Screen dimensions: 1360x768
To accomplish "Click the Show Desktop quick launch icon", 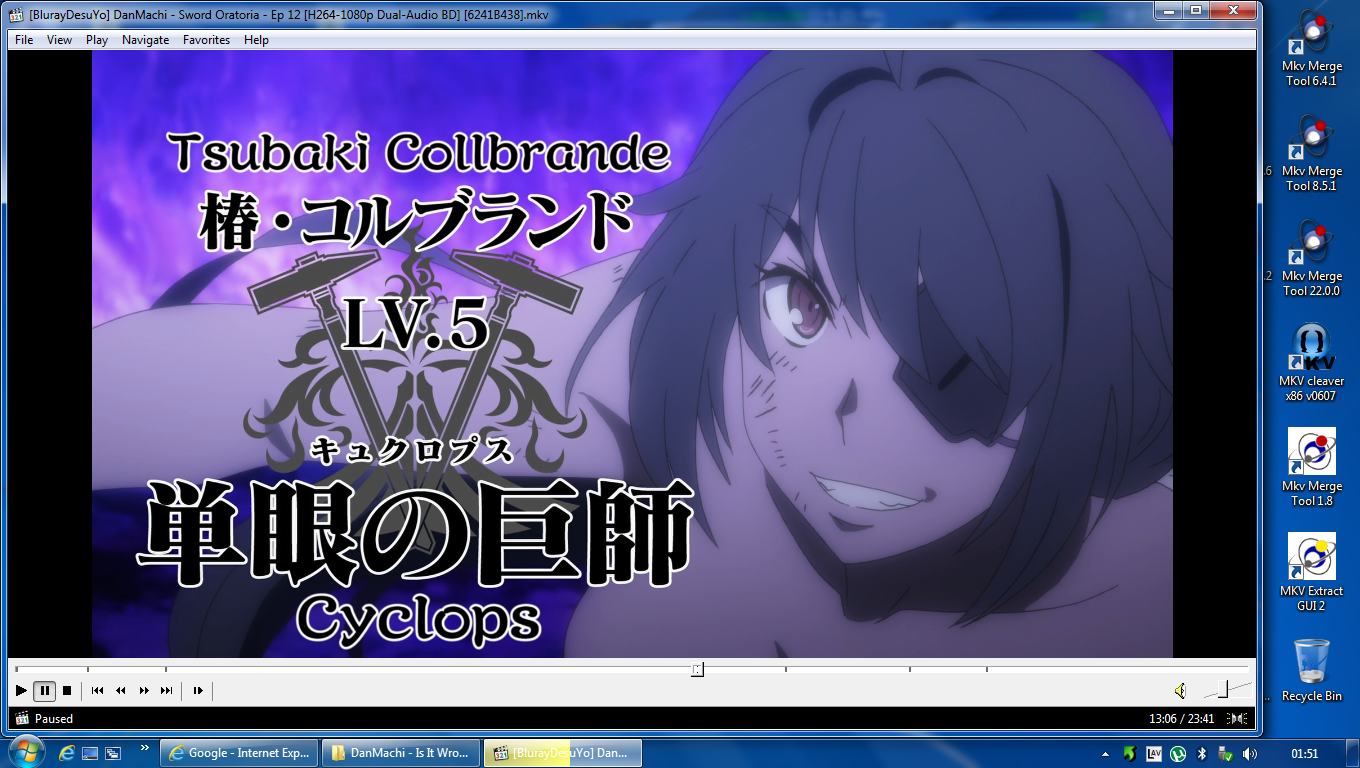I will click(90, 753).
